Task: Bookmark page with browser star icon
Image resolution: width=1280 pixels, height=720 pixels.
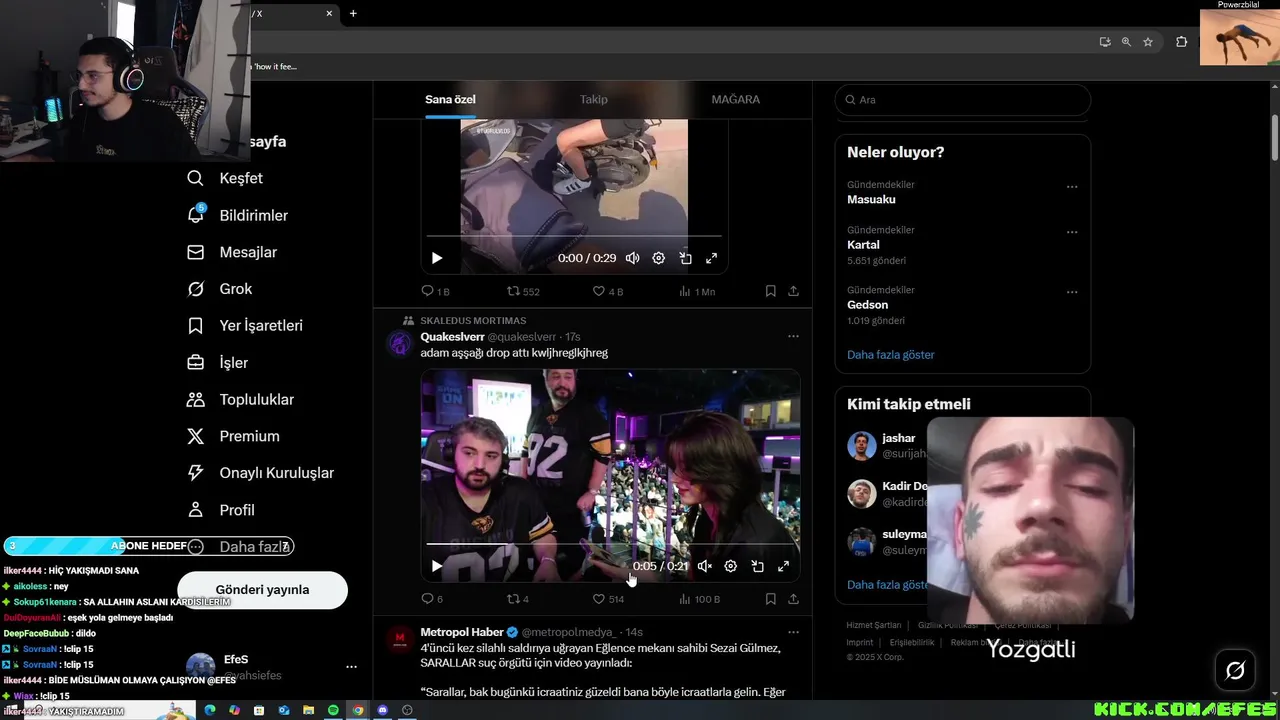Action: point(1148,42)
